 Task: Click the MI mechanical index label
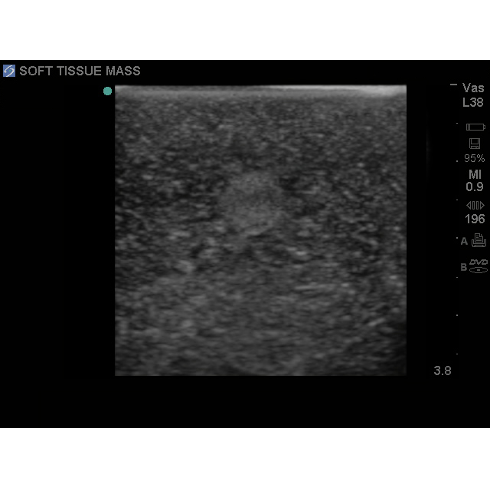(x=475, y=174)
